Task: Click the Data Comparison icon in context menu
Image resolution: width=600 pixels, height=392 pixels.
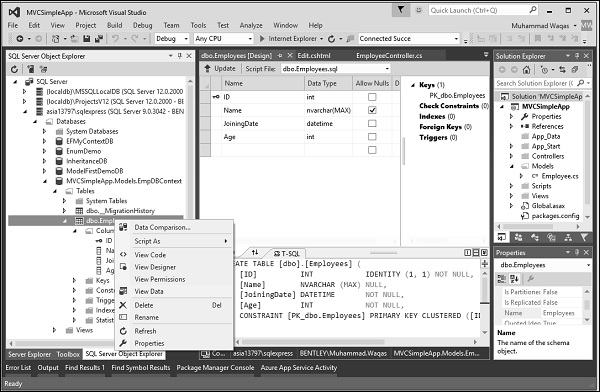Action: click(123, 227)
